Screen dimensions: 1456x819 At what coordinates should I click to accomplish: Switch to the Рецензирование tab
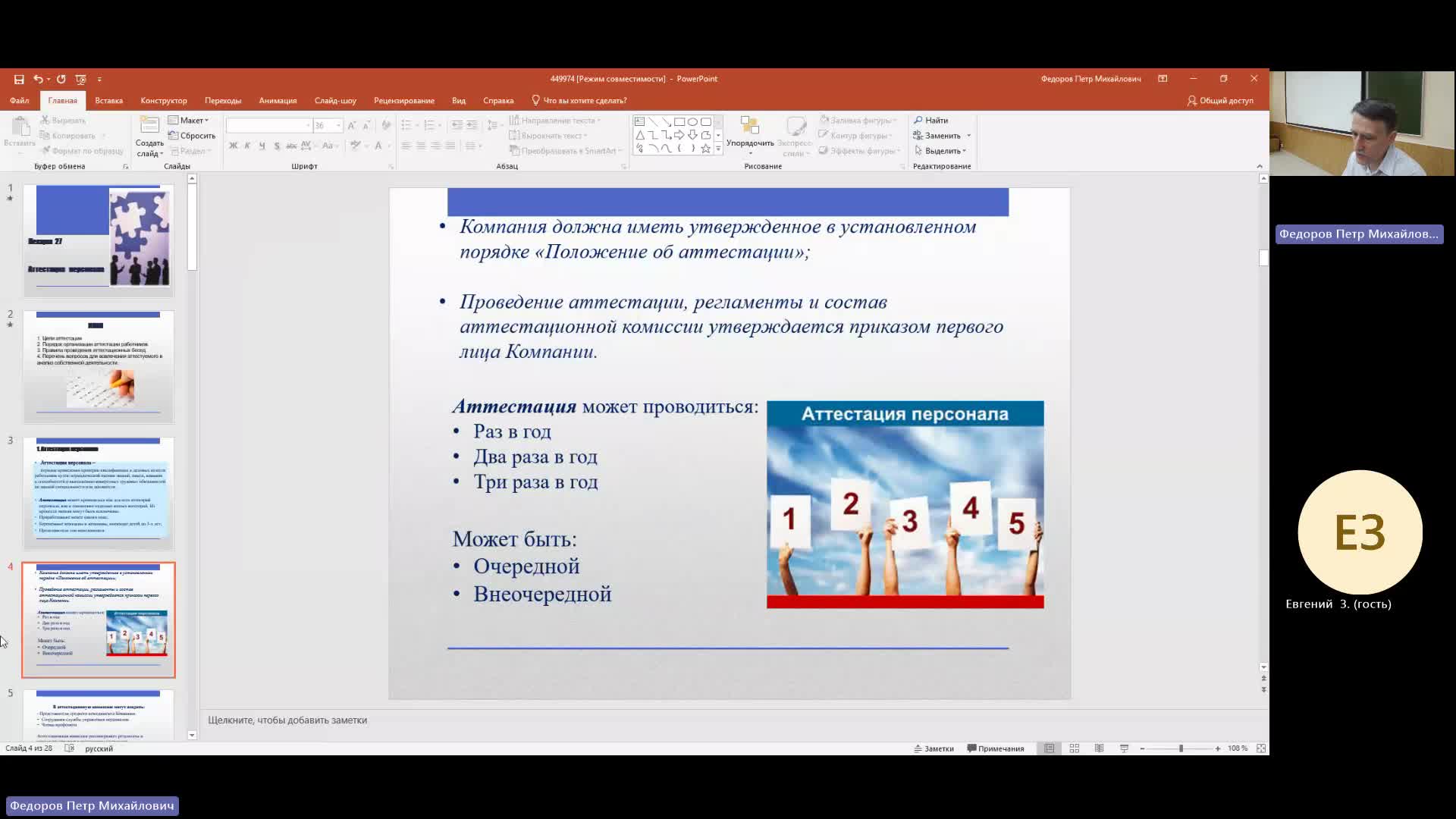pos(404,100)
